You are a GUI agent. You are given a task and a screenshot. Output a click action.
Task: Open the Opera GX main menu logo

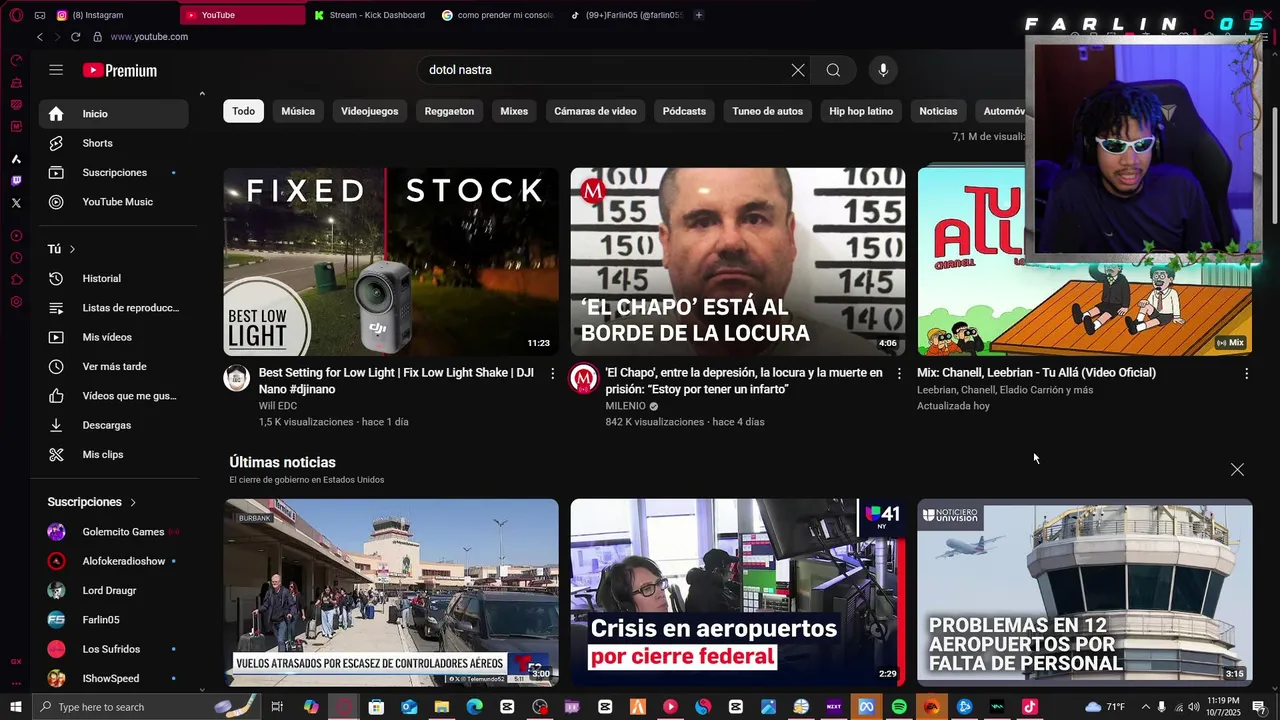16,15
